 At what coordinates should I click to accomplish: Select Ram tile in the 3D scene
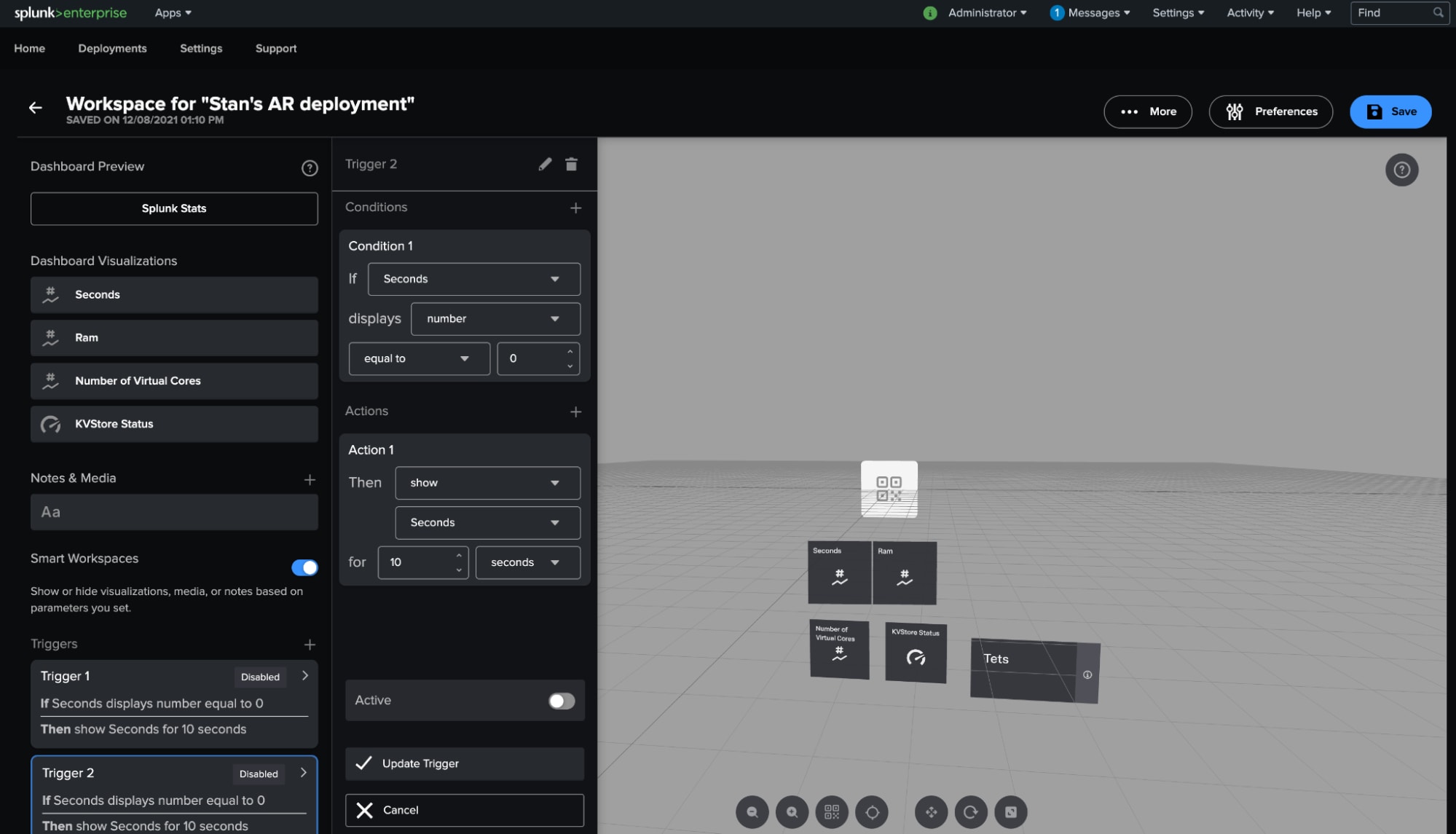pos(905,573)
